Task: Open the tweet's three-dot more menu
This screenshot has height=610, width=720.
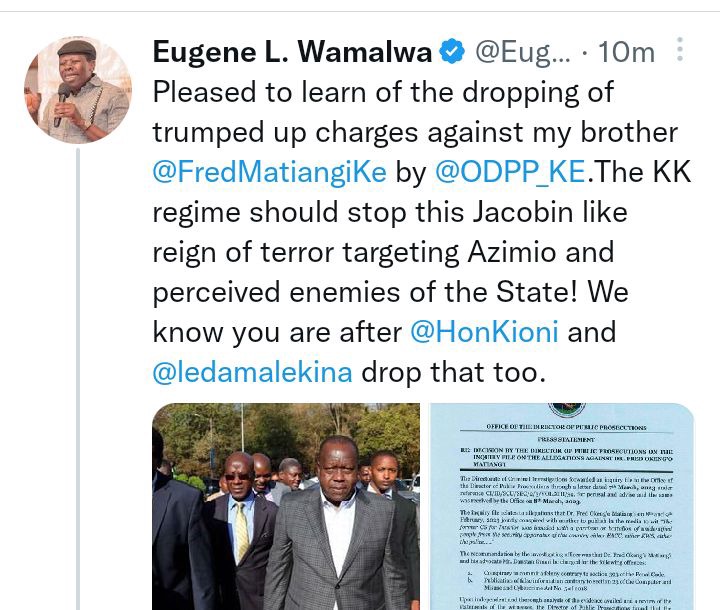Action: click(x=680, y=50)
